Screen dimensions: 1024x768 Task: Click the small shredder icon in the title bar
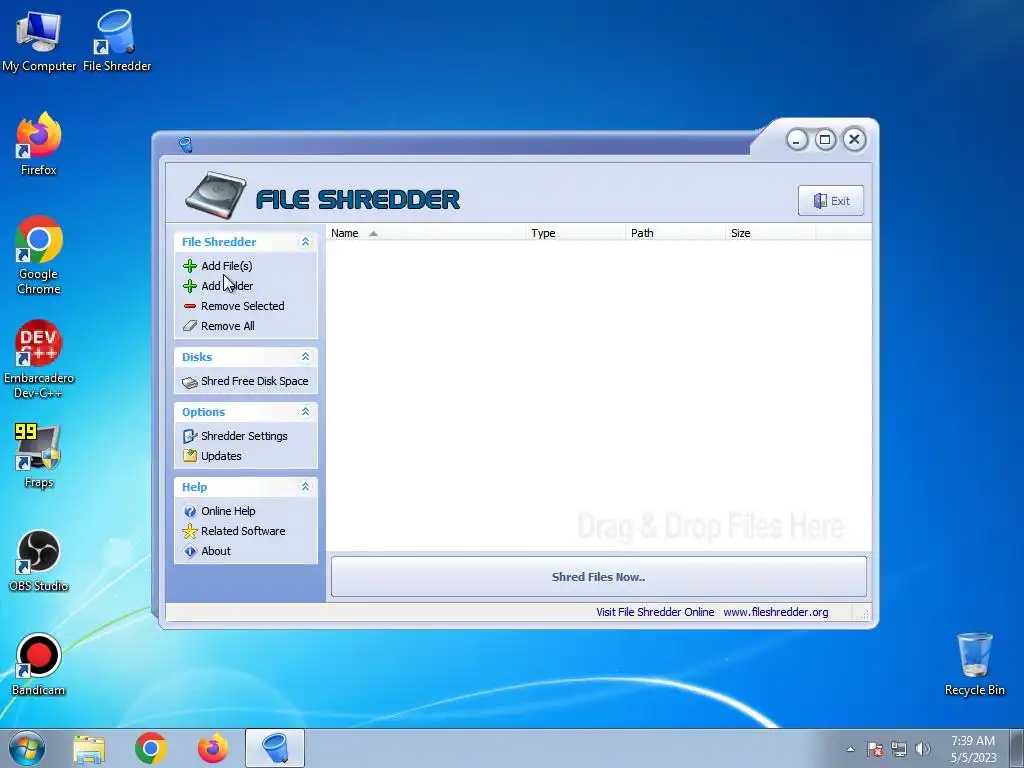click(x=185, y=145)
